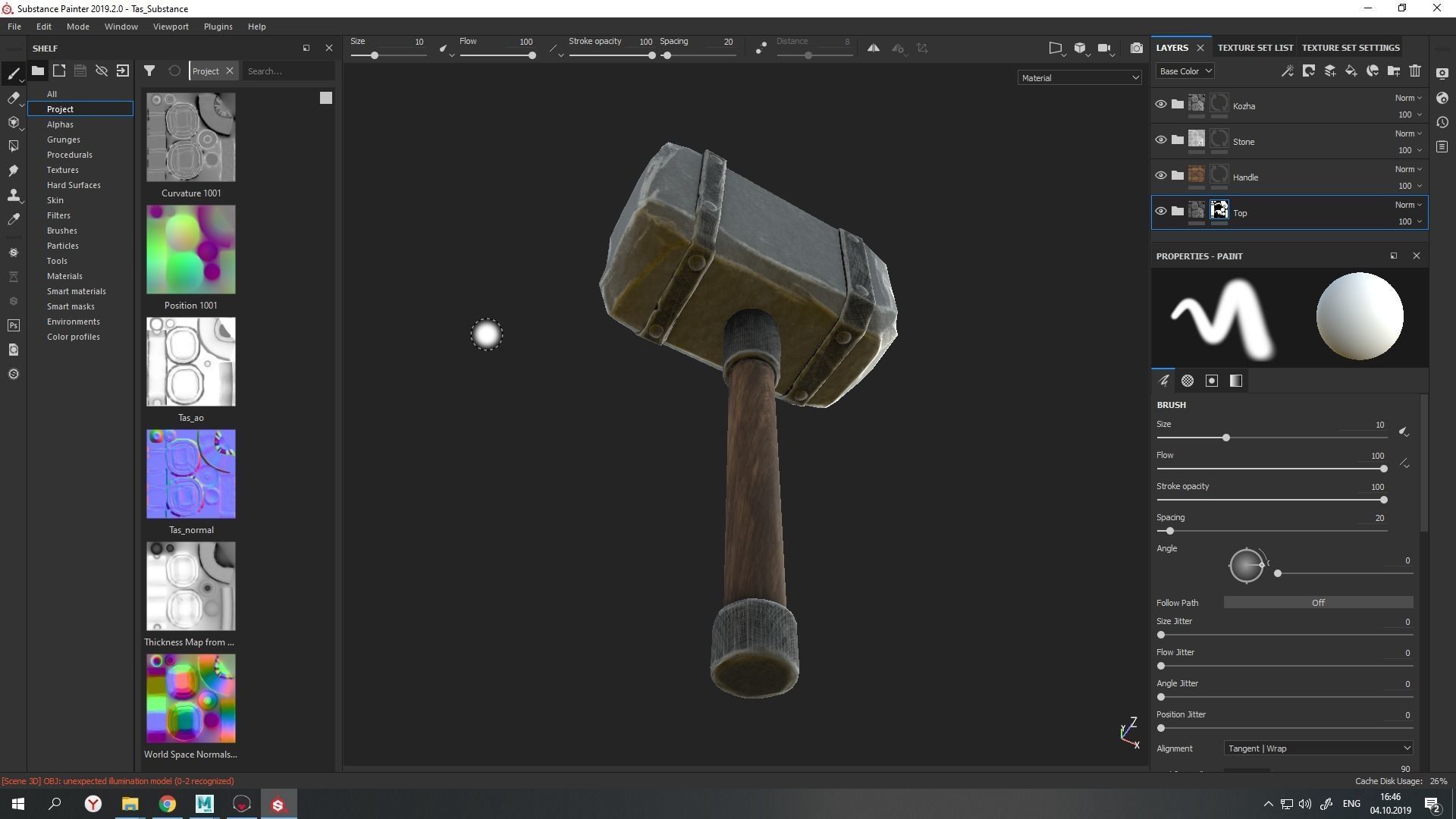Toggle the size pen pressure icon in the Brush panel

[1404, 431]
